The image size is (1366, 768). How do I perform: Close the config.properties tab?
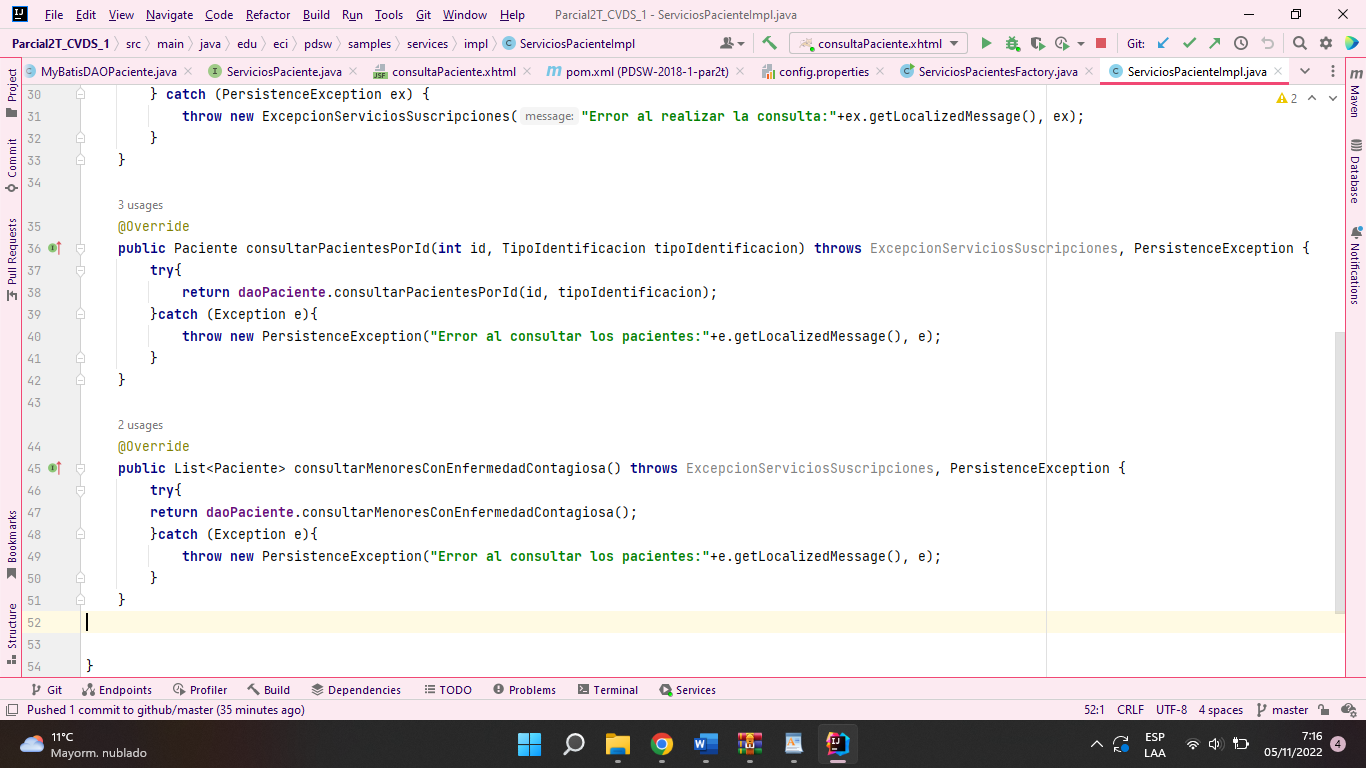pyautogui.click(x=879, y=72)
